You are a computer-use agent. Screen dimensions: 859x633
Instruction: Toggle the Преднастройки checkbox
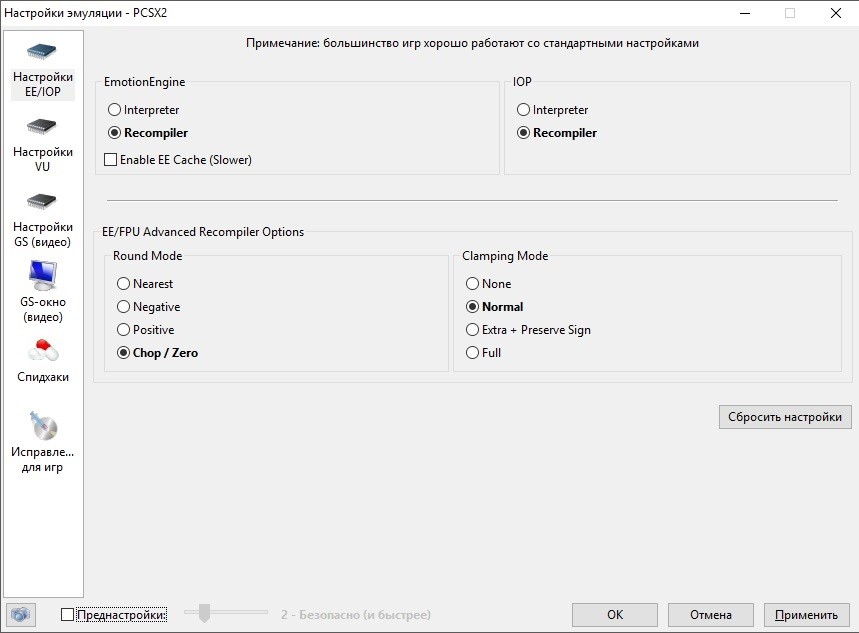(68, 615)
